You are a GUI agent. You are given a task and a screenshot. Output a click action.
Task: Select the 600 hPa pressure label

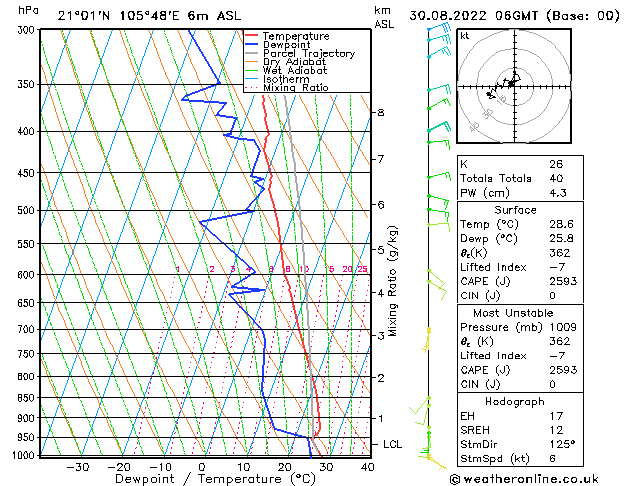coord(28,275)
